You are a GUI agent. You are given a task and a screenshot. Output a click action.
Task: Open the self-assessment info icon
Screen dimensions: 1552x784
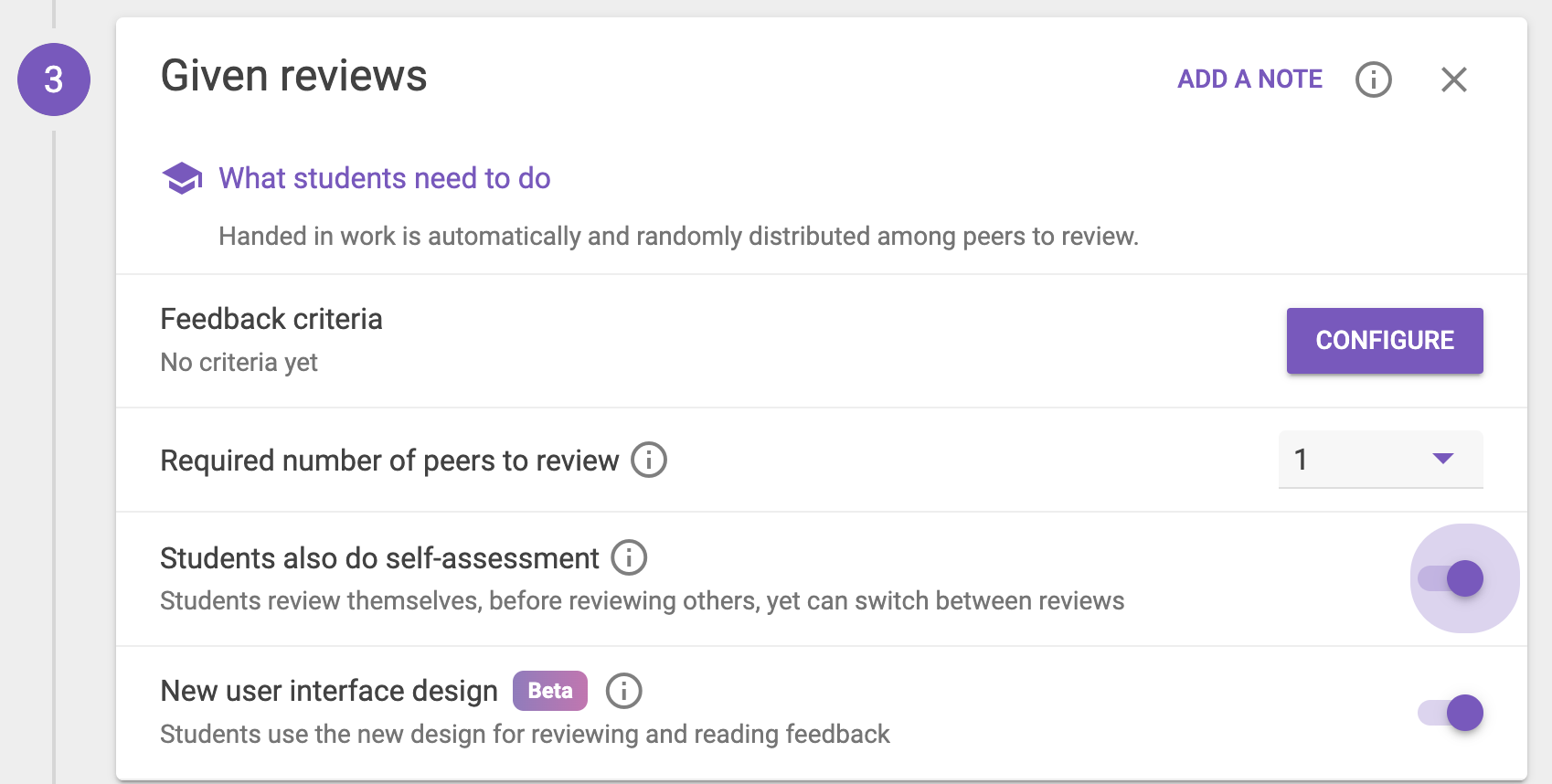coord(629,557)
